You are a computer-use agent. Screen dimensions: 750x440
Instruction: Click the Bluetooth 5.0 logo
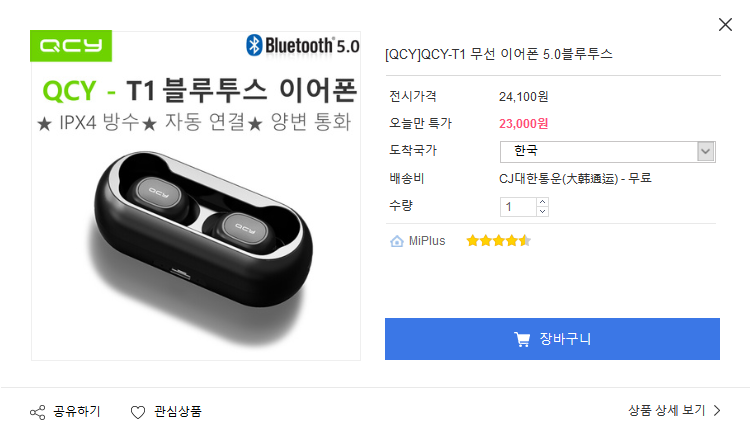click(303, 45)
